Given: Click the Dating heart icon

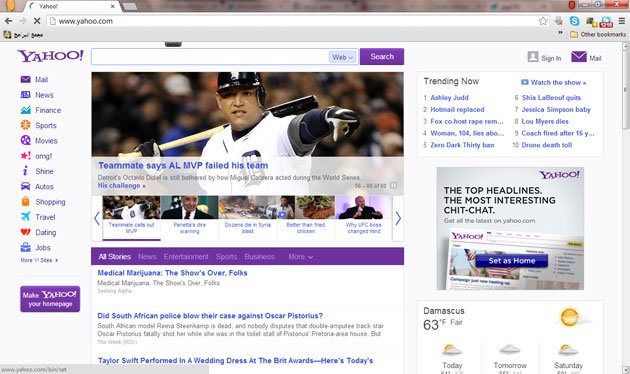Looking at the screenshot, I should pyautogui.click(x=25, y=232).
